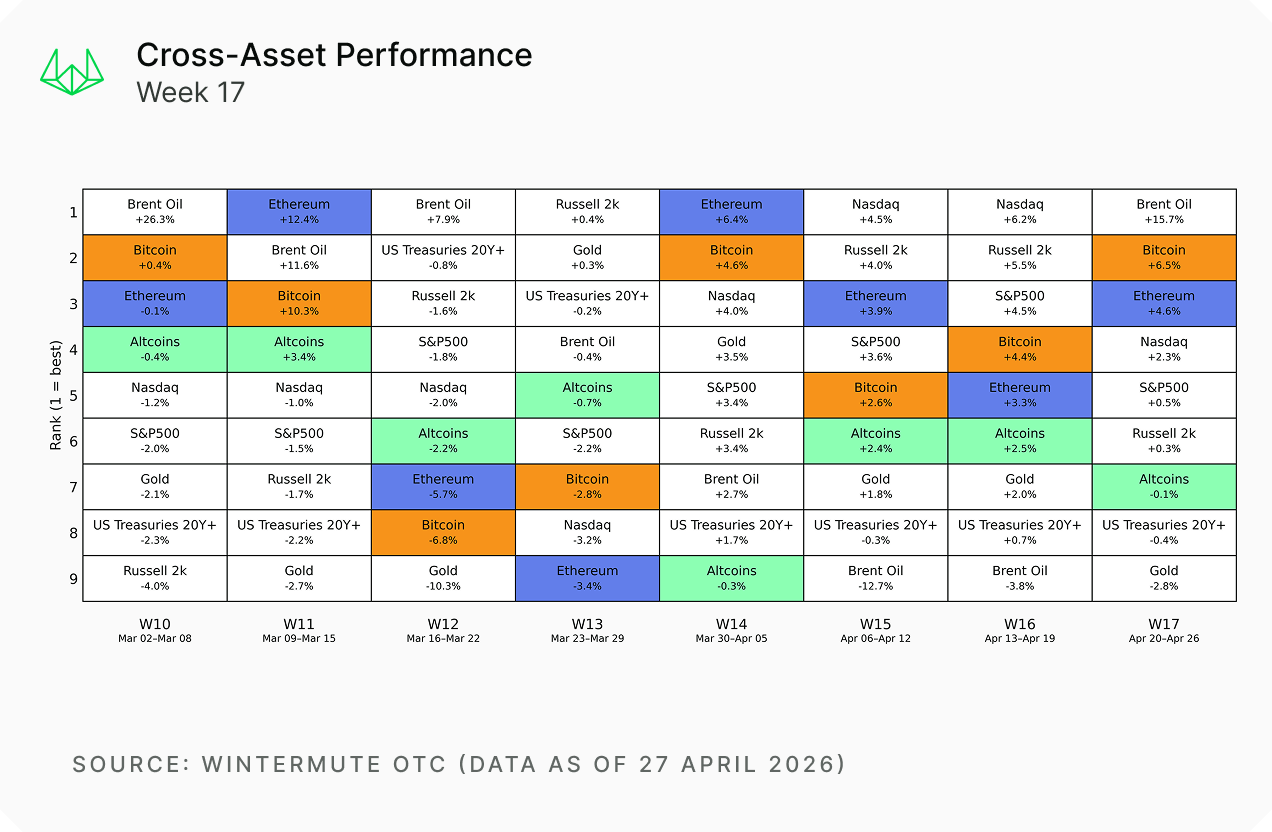Click the green Wintermute logo icon
Screen dimensions: 1272x832
click(x=71, y=73)
